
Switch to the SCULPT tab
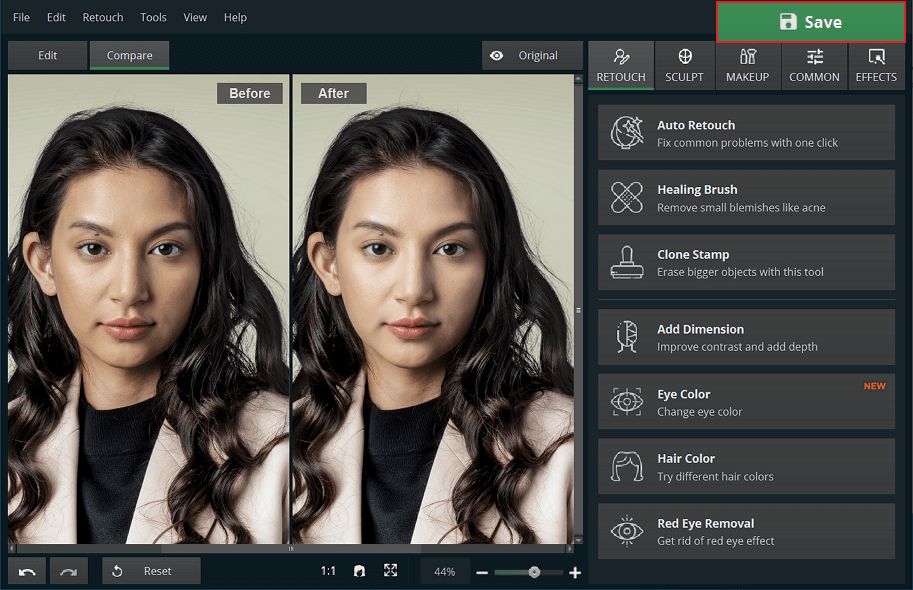[684, 65]
